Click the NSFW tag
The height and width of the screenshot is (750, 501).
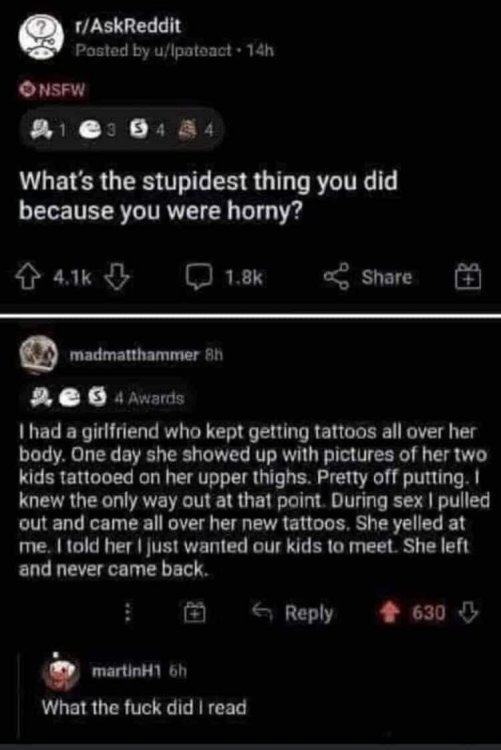click(53, 90)
